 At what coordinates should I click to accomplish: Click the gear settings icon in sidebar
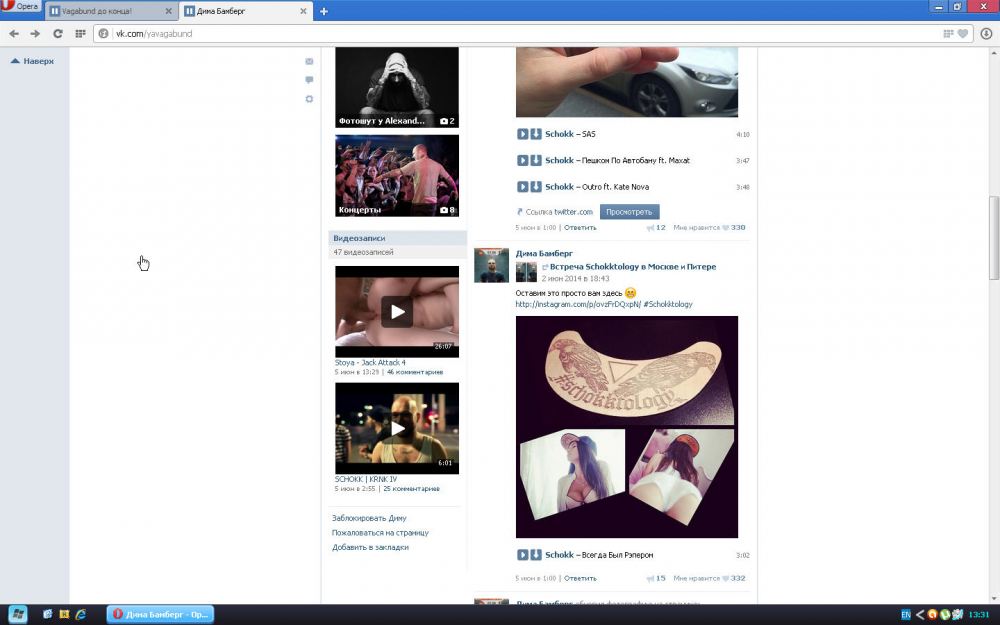[x=309, y=99]
